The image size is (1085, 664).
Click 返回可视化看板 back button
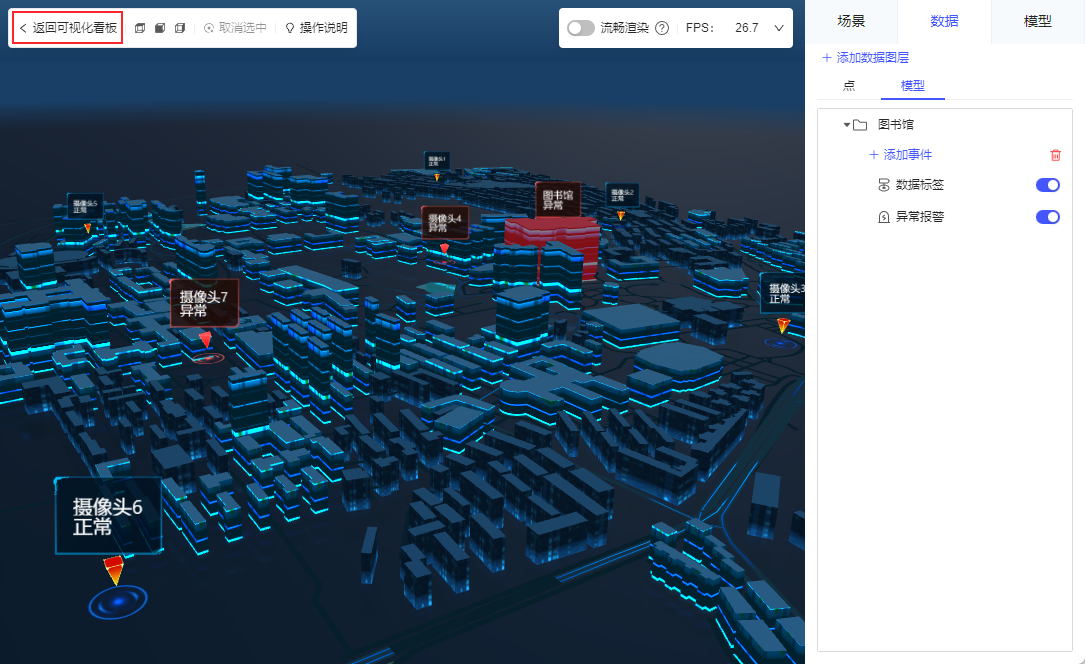point(68,28)
